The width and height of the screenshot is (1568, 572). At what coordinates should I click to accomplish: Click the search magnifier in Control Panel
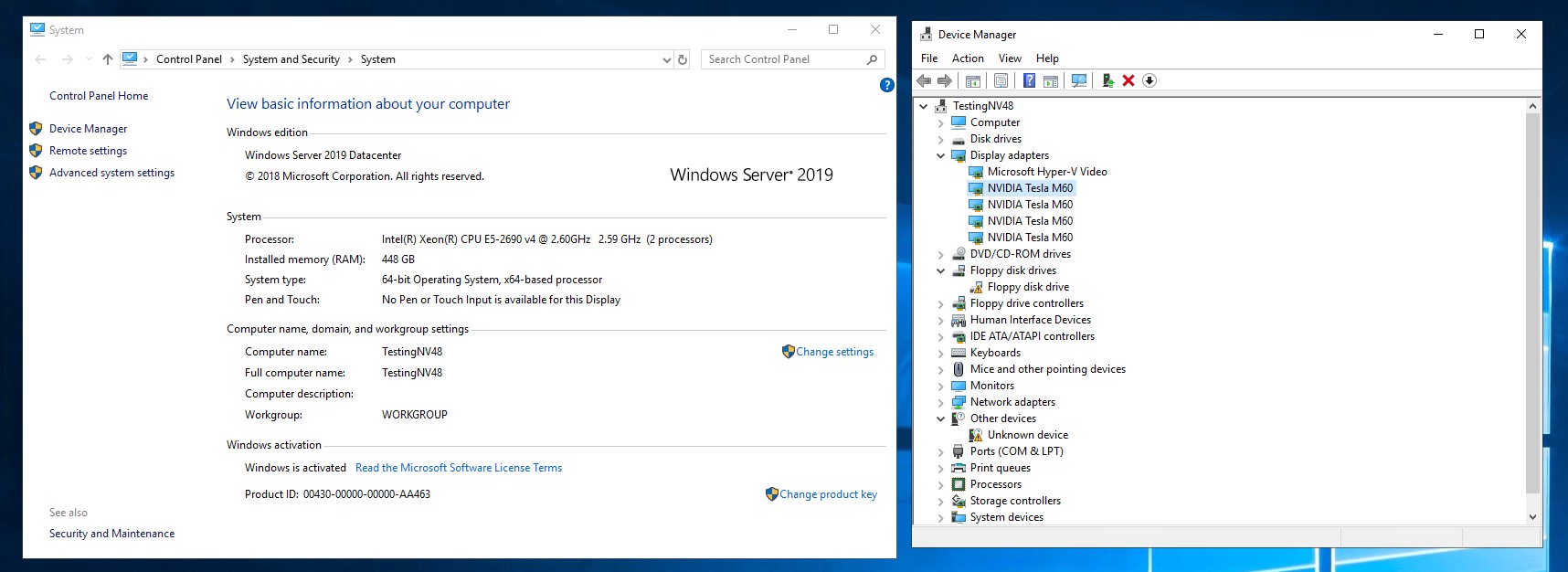pyautogui.click(x=872, y=59)
